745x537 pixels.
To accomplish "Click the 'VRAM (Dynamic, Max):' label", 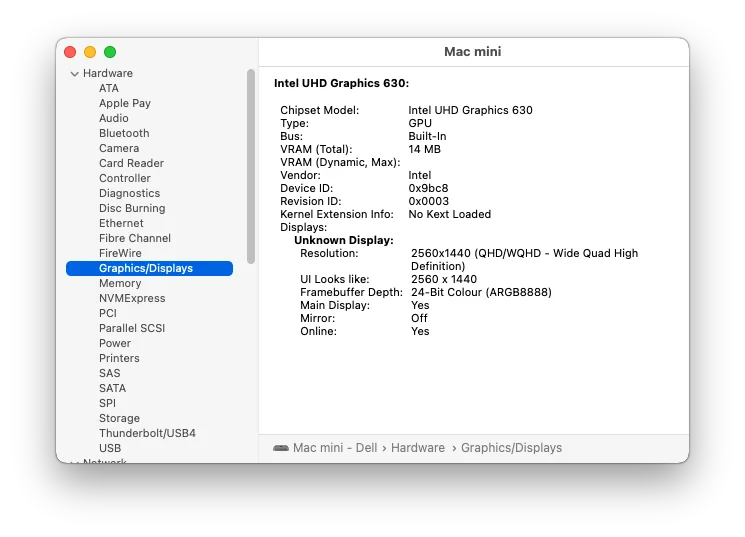I will (x=340, y=162).
